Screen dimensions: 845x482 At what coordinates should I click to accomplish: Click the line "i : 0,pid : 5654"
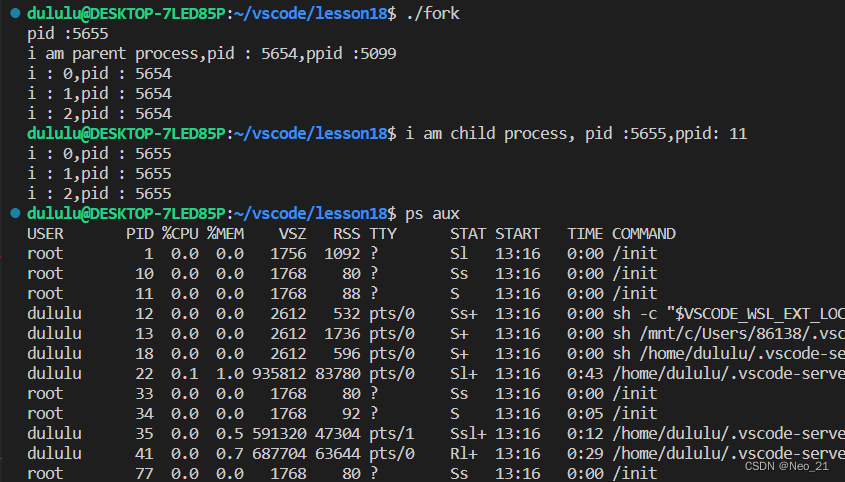pyautogui.click(x=99, y=74)
